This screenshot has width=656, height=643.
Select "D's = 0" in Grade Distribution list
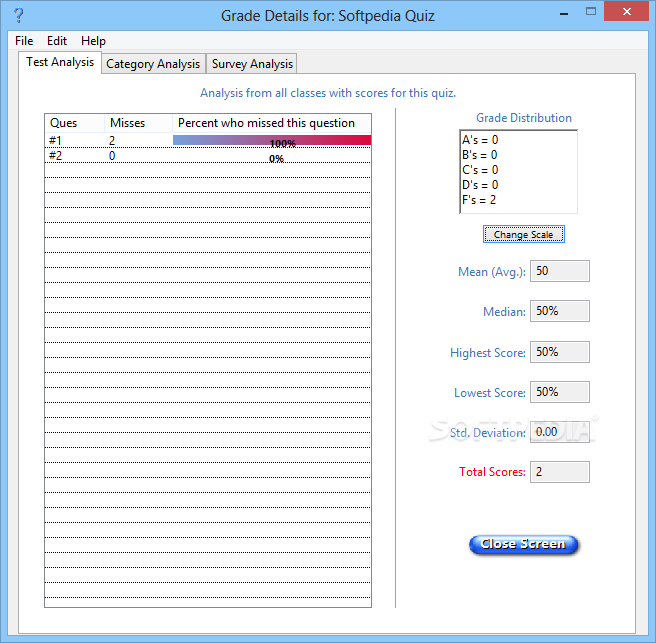click(x=480, y=185)
